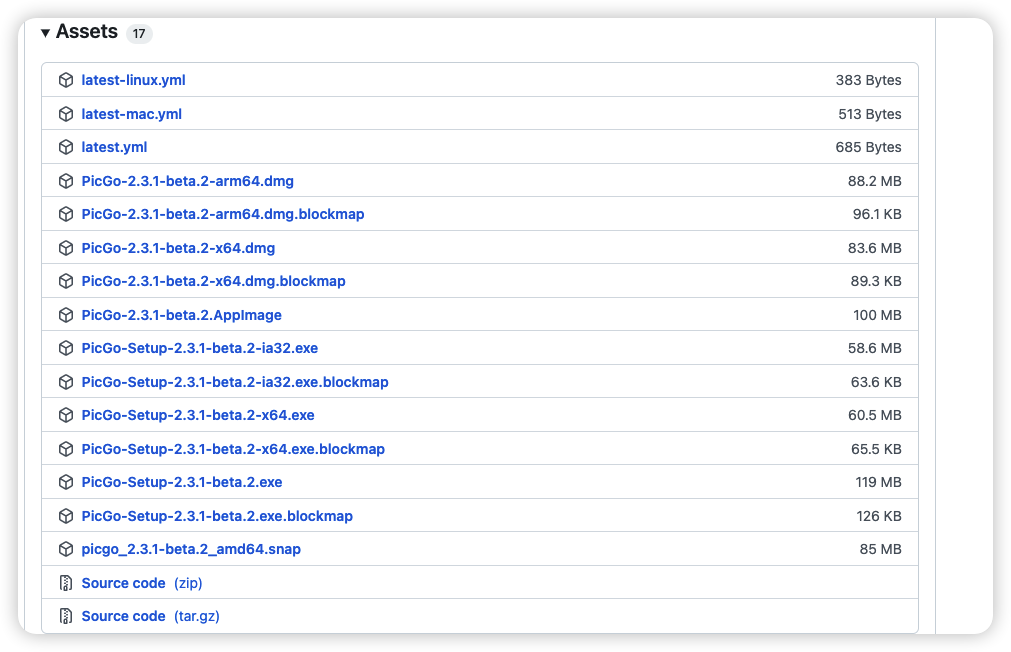Download PicGo-2.3.1-beta.2-x64.dmg
Viewport: 1011px width, 652px height.
178,248
